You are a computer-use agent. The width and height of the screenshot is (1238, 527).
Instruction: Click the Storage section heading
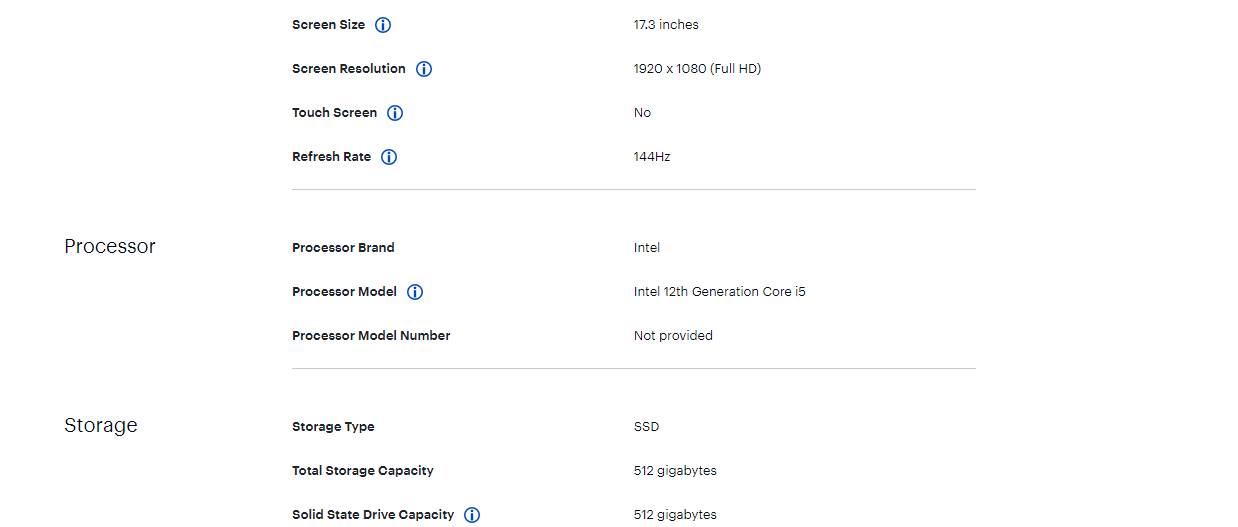(x=101, y=425)
